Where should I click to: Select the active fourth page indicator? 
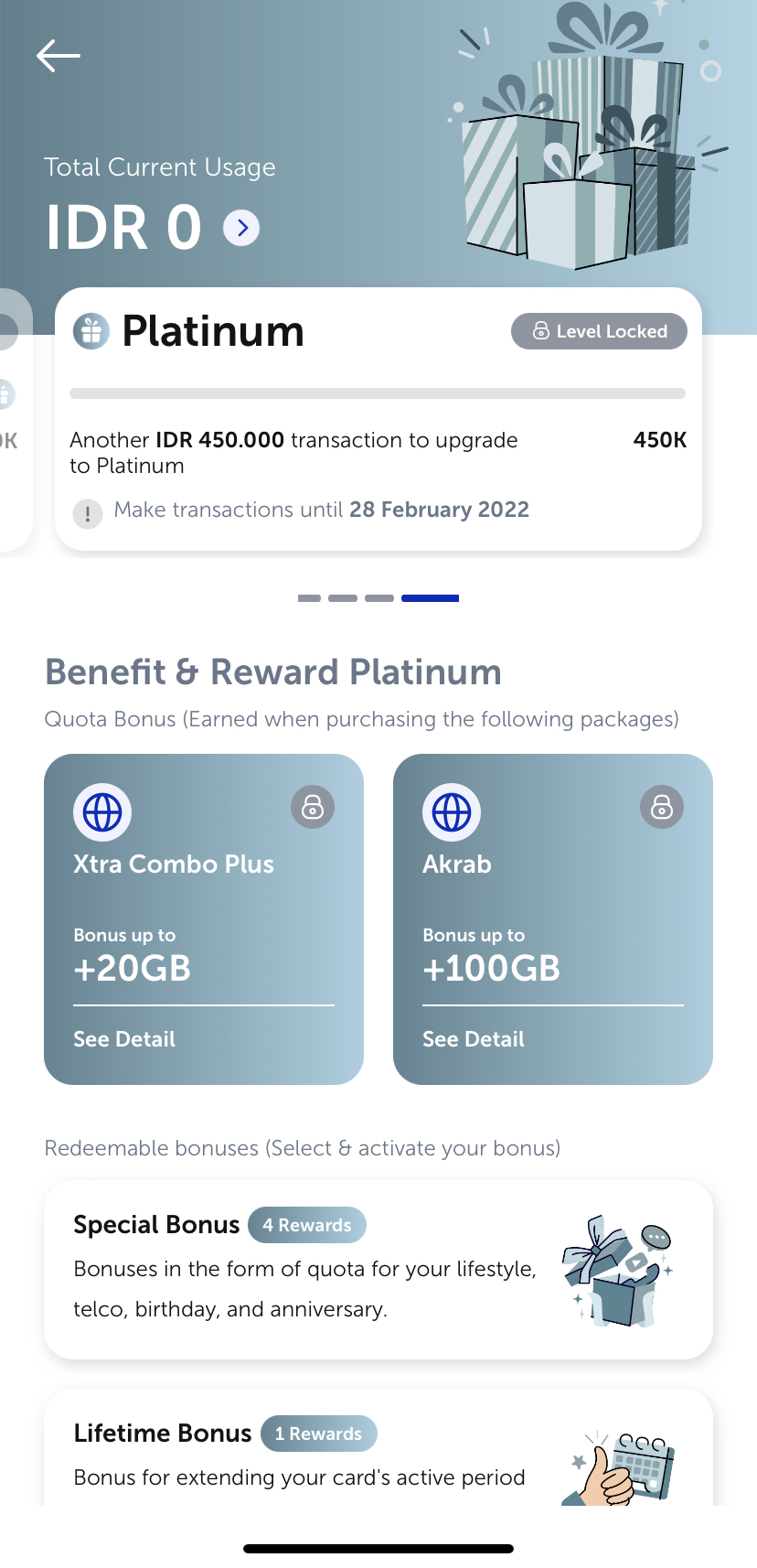430,598
